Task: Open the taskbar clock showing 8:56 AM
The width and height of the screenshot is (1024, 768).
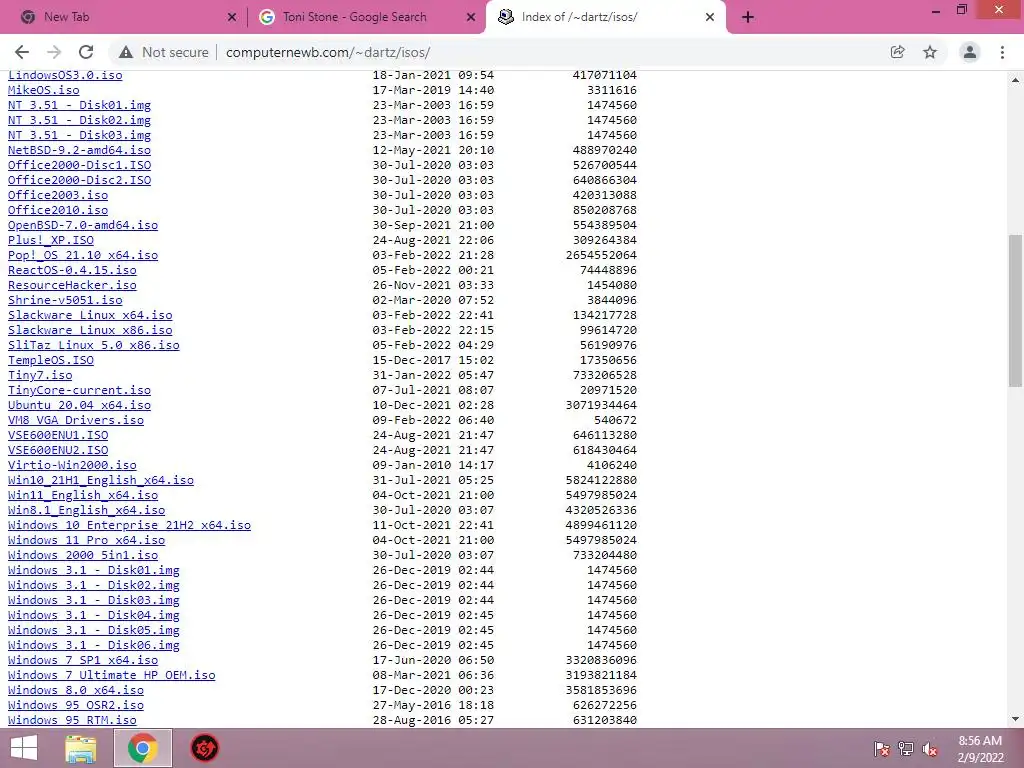Action: (x=980, y=749)
